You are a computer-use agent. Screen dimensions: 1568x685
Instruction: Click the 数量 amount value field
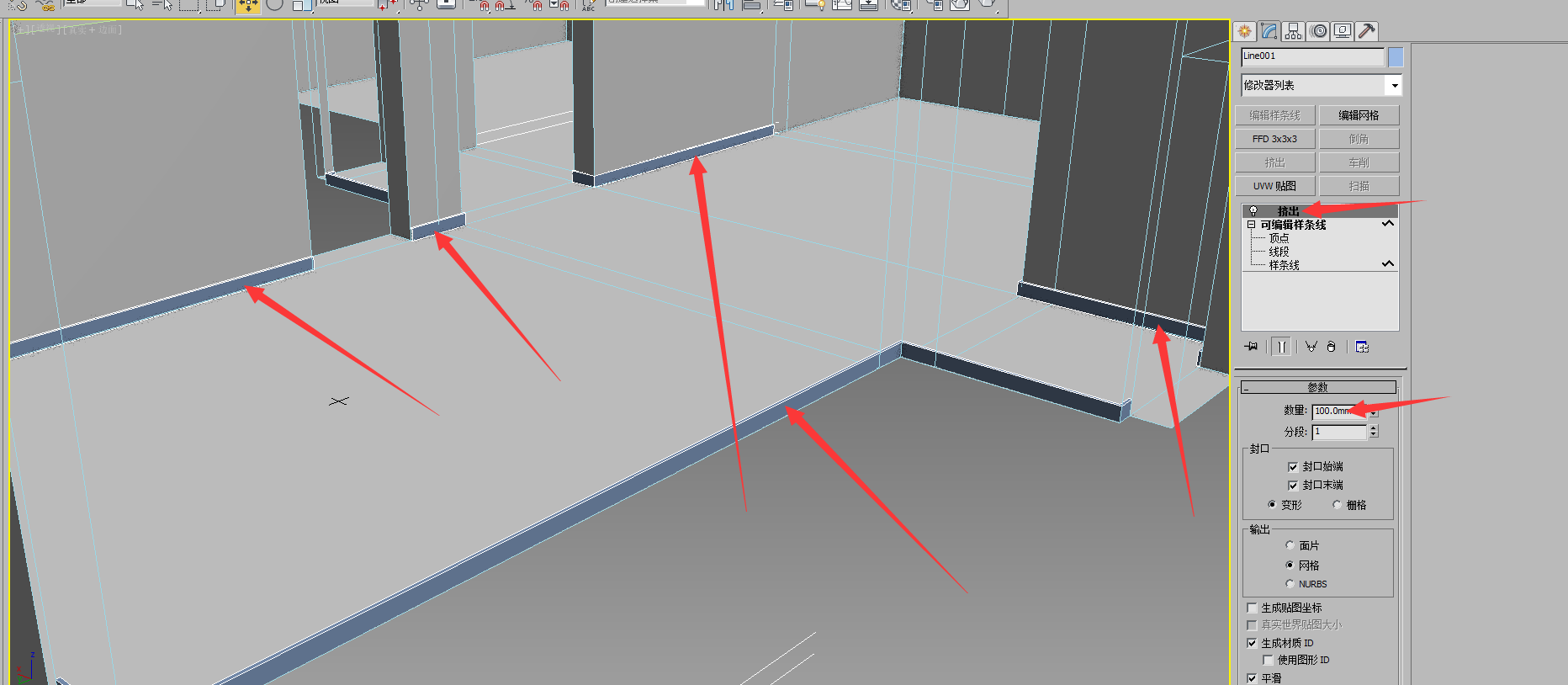(1339, 411)
